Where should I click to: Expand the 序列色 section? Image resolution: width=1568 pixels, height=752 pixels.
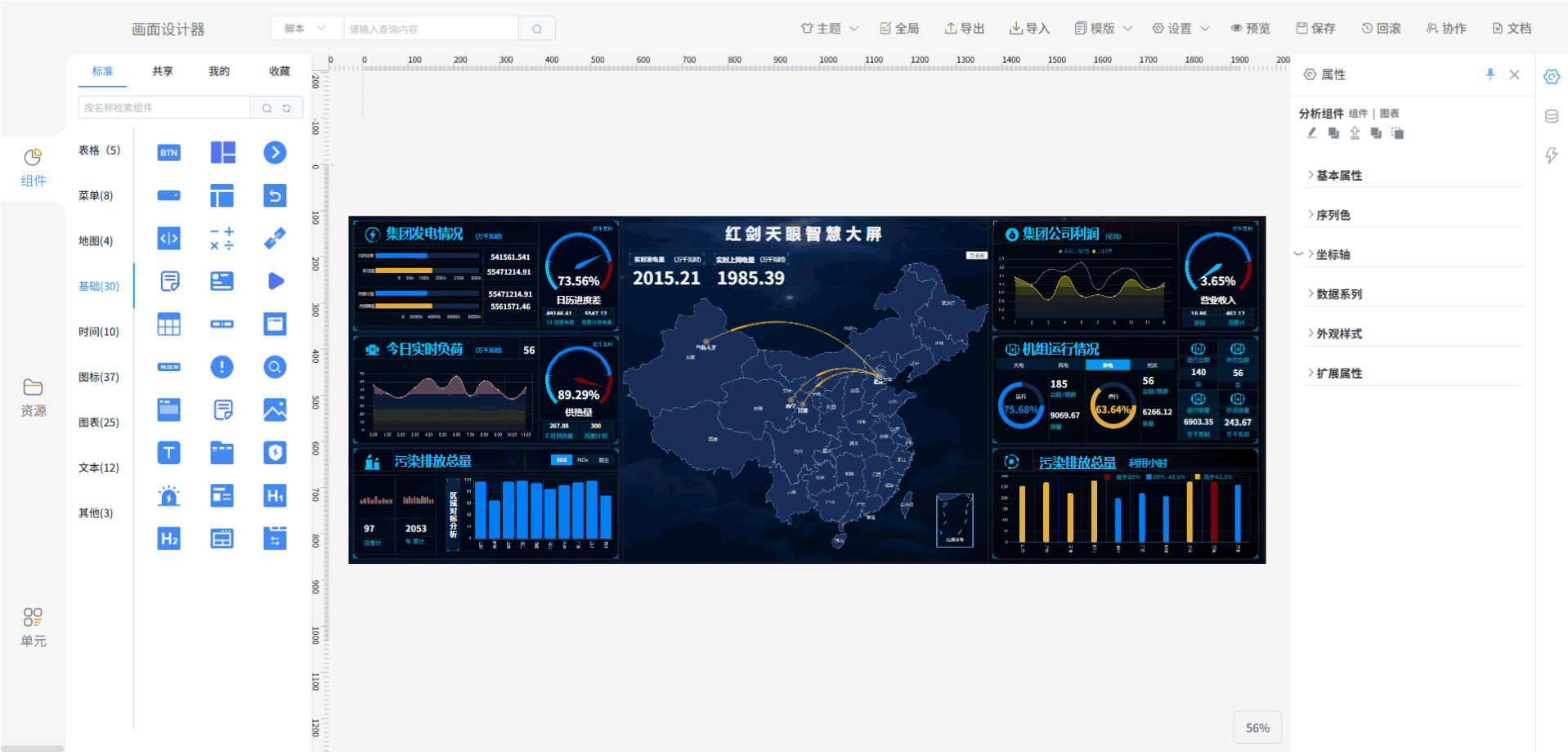click(x=1414, y=215)
